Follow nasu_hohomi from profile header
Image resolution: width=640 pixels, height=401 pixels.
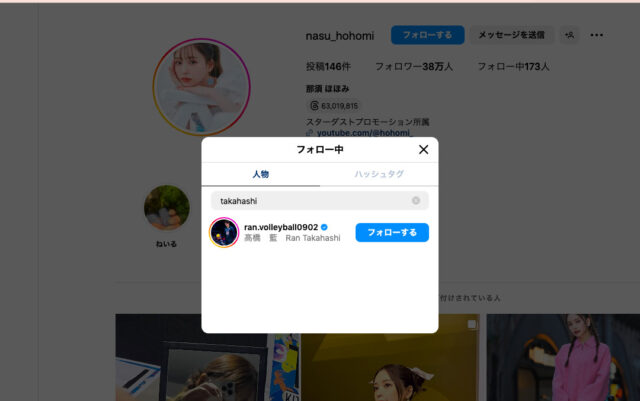pos(427,35)
